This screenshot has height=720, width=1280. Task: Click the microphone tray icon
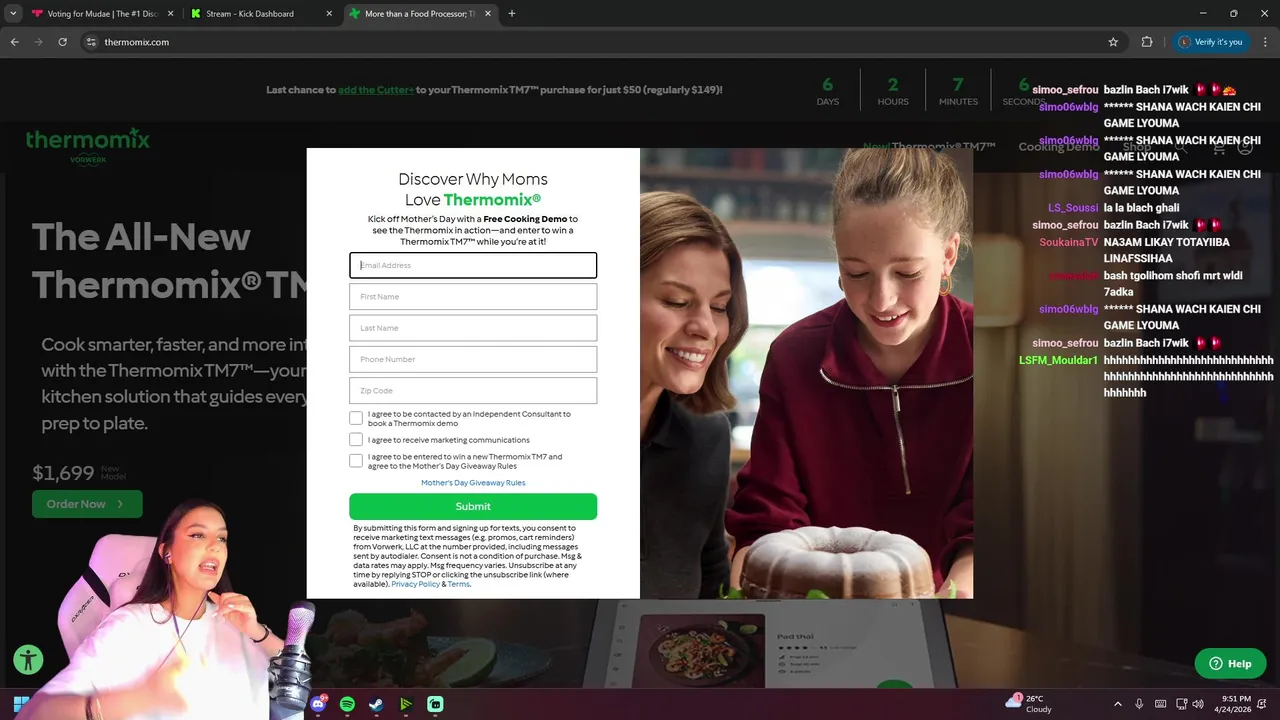tap(1140, 704)
